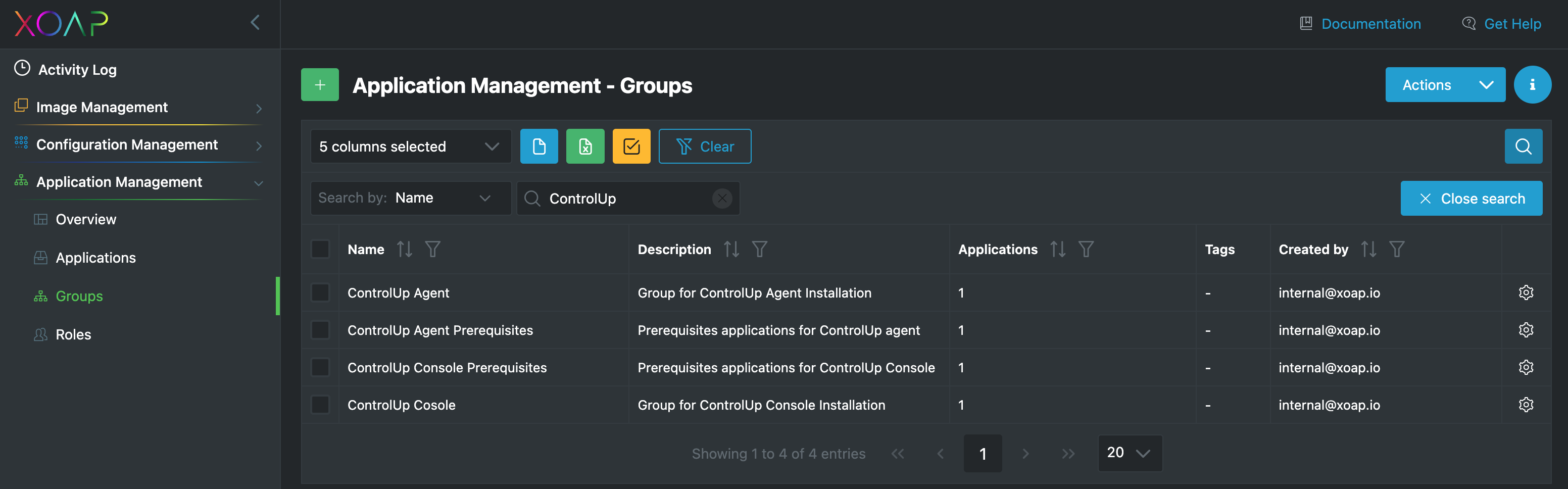This screenshot has width=1568, height=489.
Task: Expand Configuration Management menu
Action: pyautogui.click(x=139, y=145)
